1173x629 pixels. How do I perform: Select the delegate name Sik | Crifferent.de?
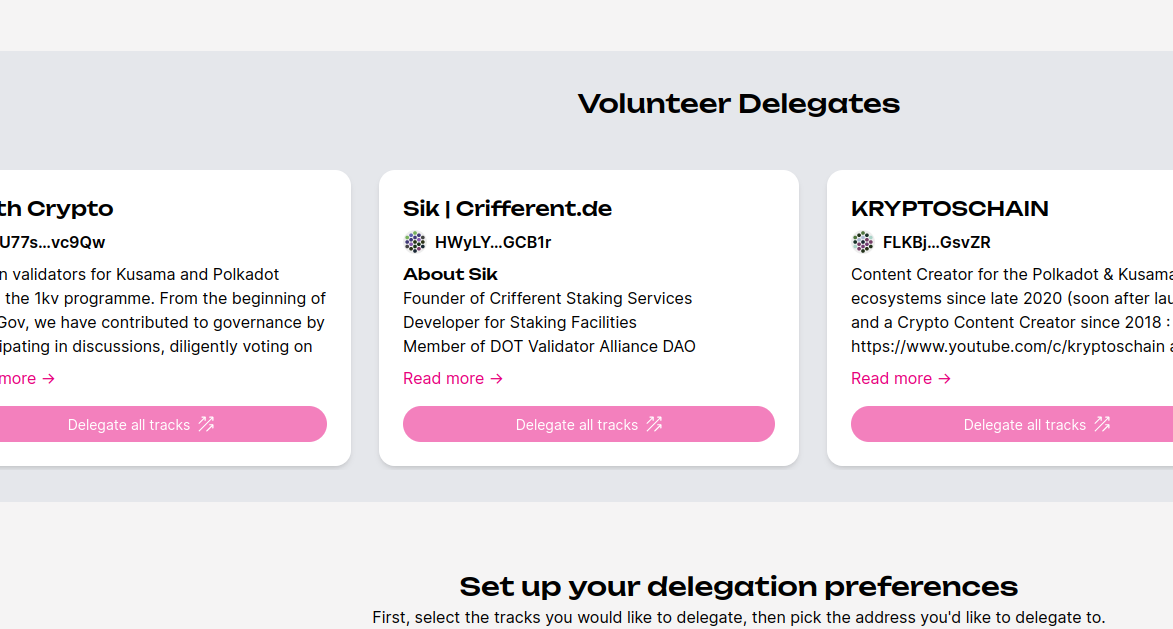point(507,208)
